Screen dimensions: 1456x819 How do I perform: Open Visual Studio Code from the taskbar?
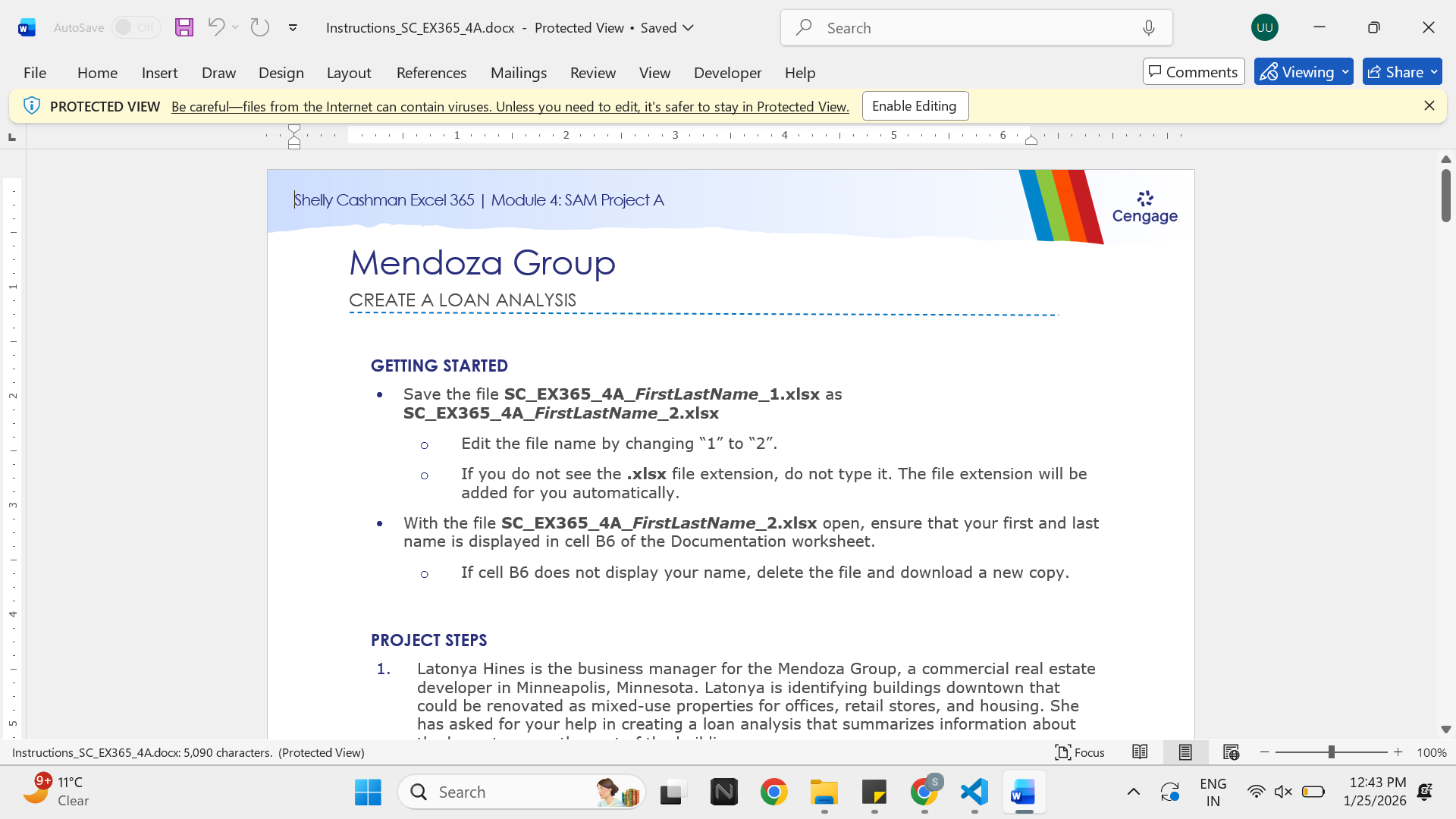(x=974, y=792)
